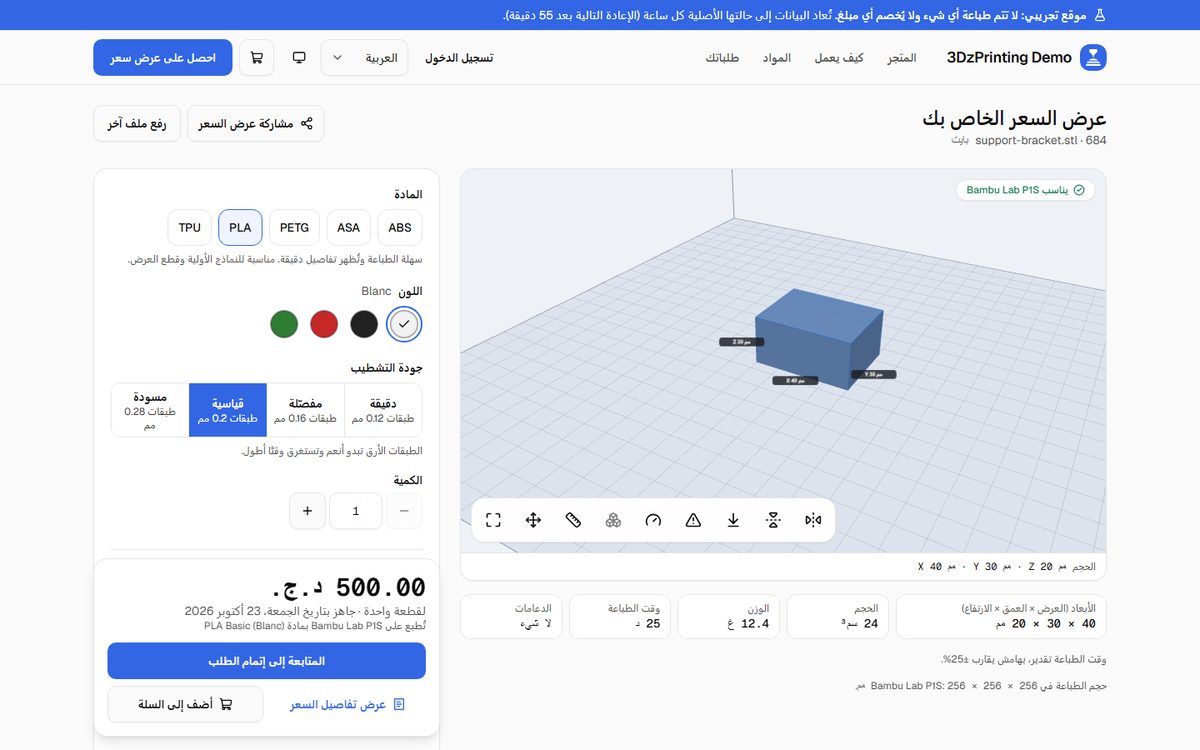The width and height of the screenshot is (1200, 750).
Task: Open the العربية language dropdown
Action: tap(365, 57)
